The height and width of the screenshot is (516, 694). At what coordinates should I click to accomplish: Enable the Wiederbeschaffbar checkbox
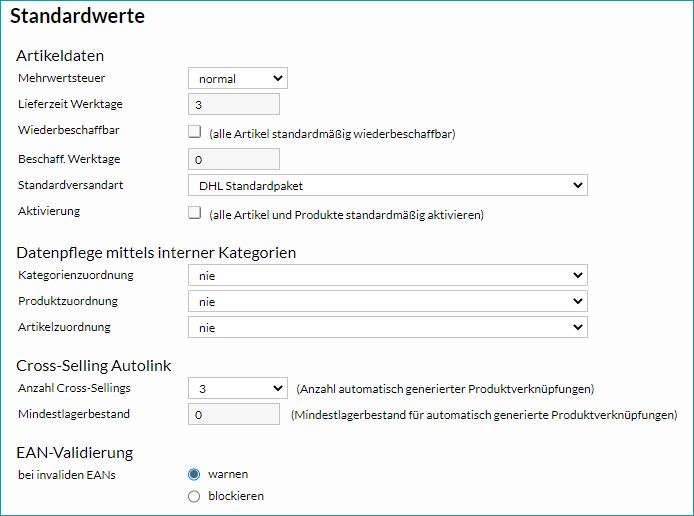click(194, 131)
